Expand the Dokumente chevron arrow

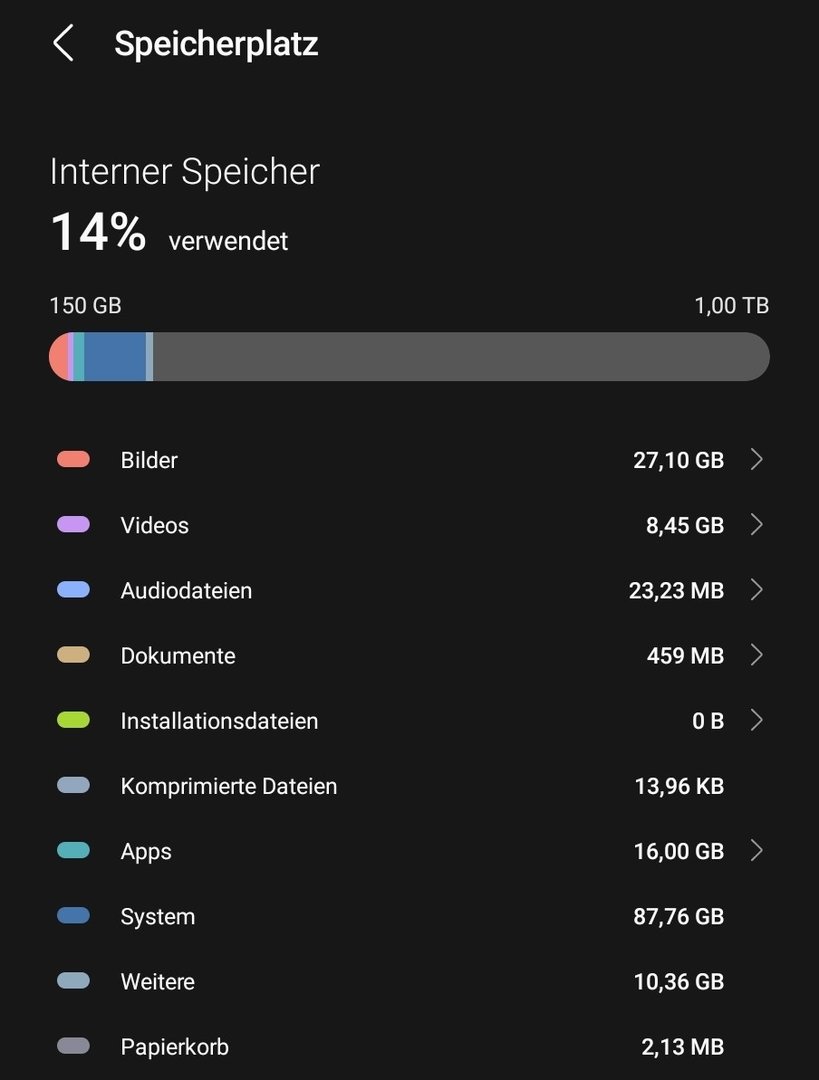756,655
